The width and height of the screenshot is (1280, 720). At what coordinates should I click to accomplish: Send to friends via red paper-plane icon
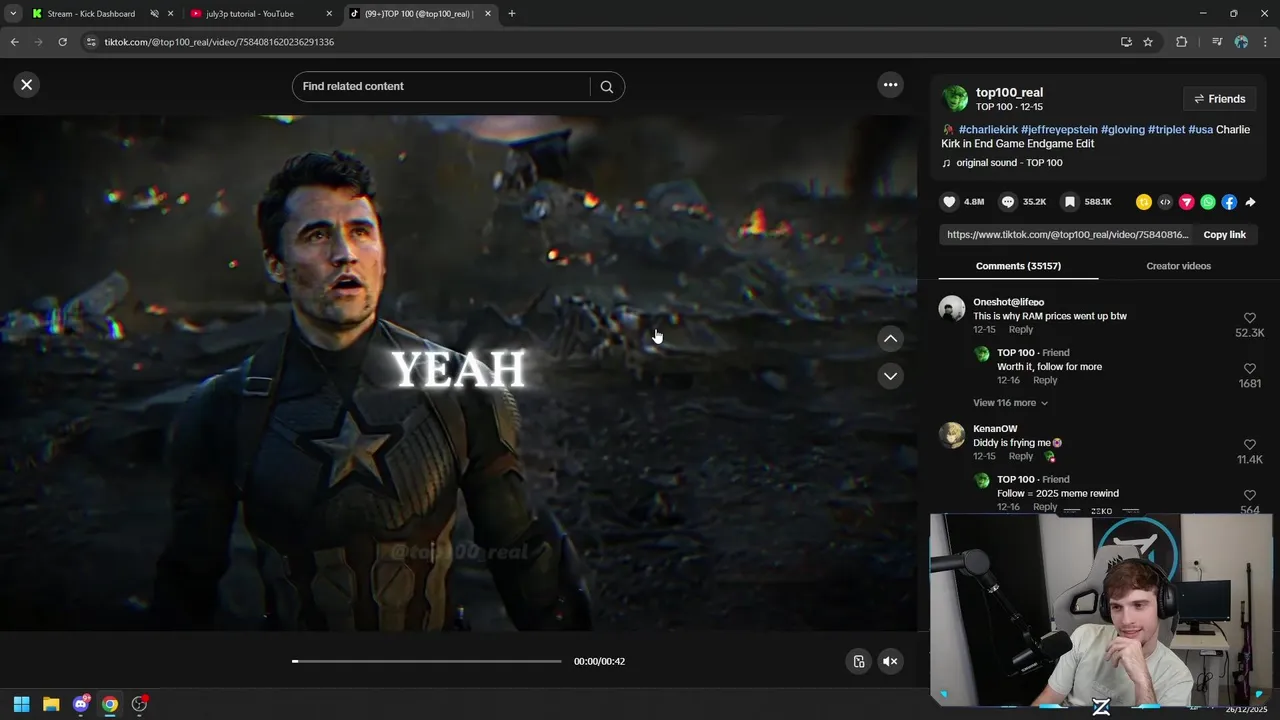click(1187, 202)
